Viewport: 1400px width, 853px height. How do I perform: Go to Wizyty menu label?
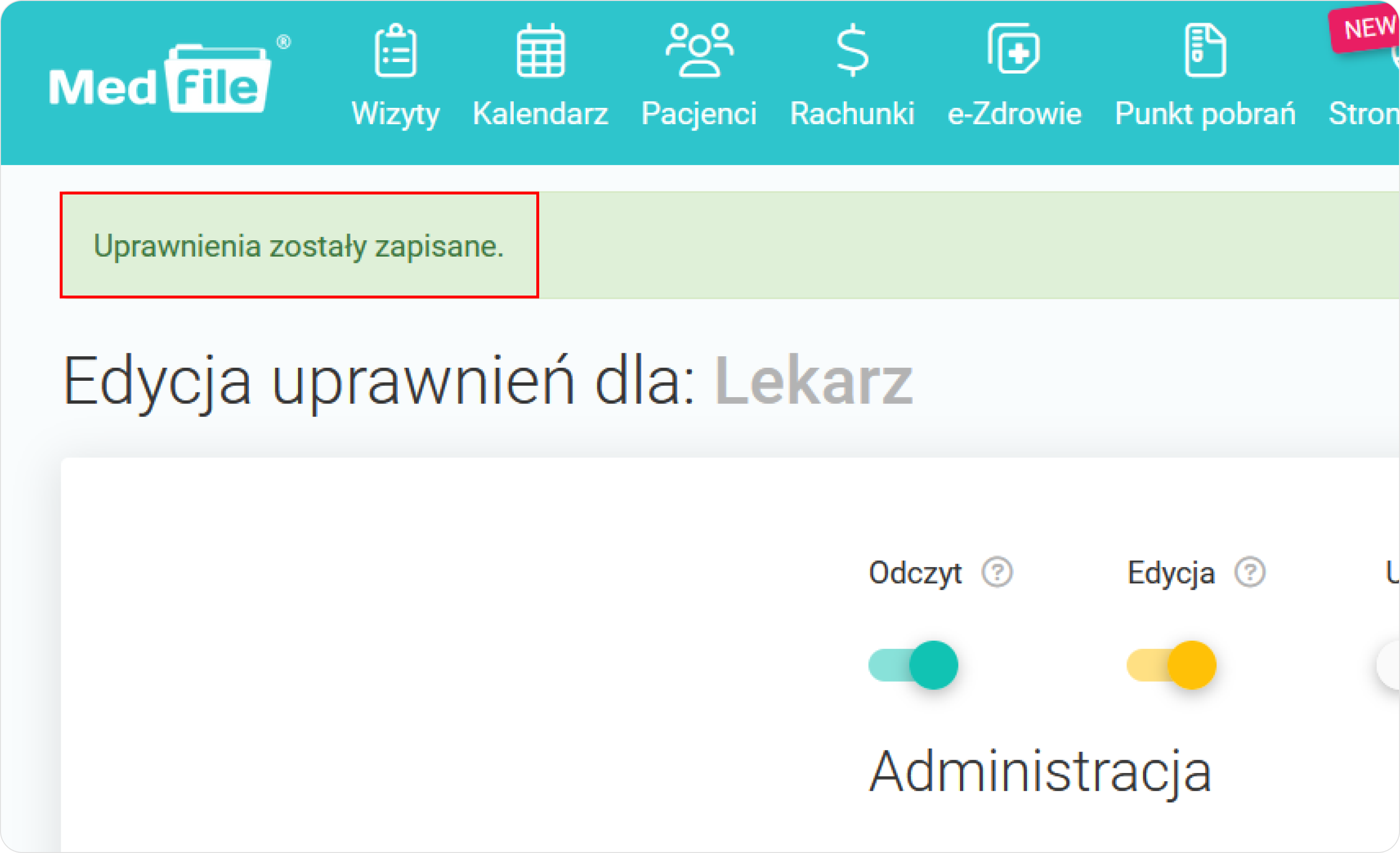395,114
